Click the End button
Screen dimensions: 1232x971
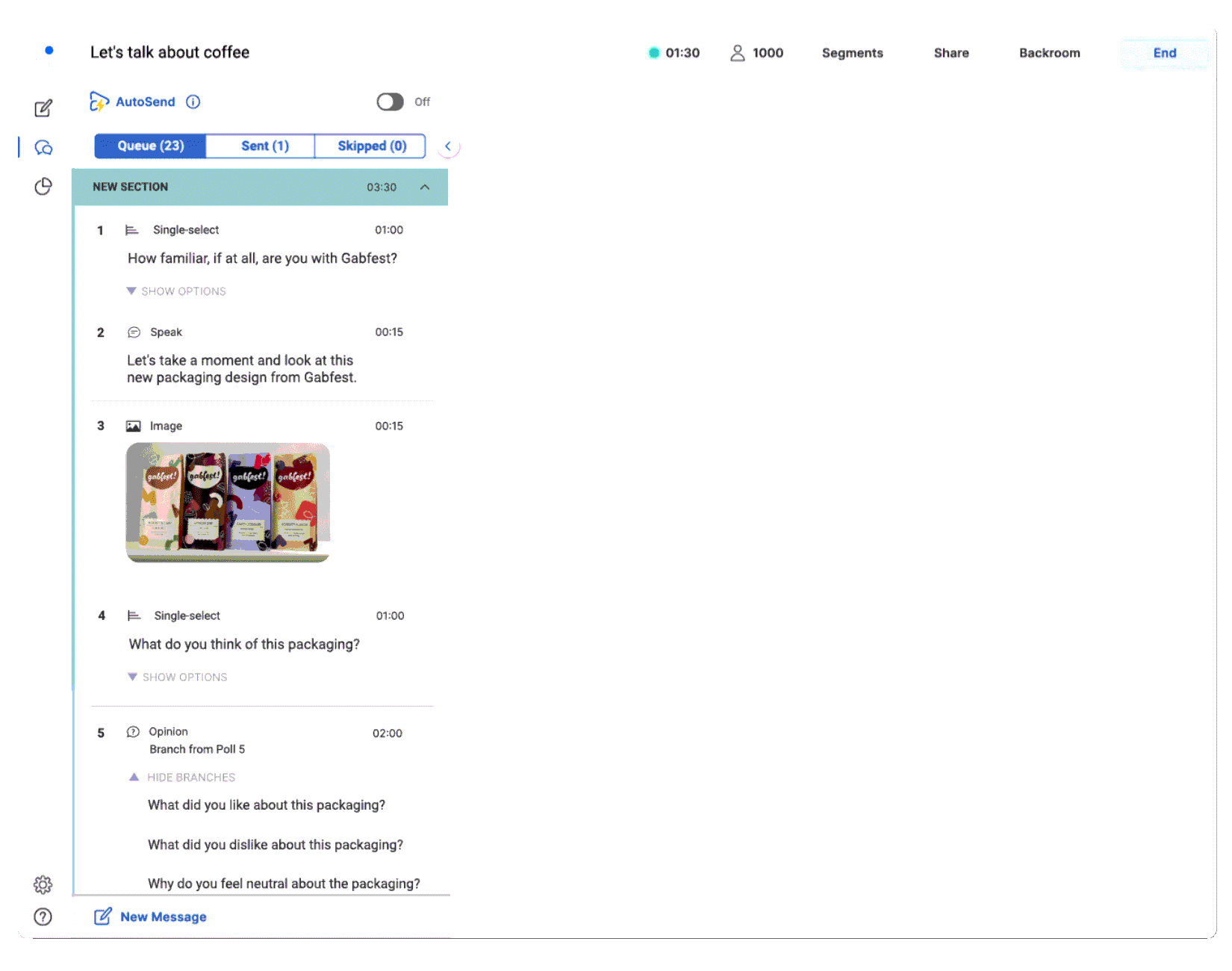pos(1165,53)
